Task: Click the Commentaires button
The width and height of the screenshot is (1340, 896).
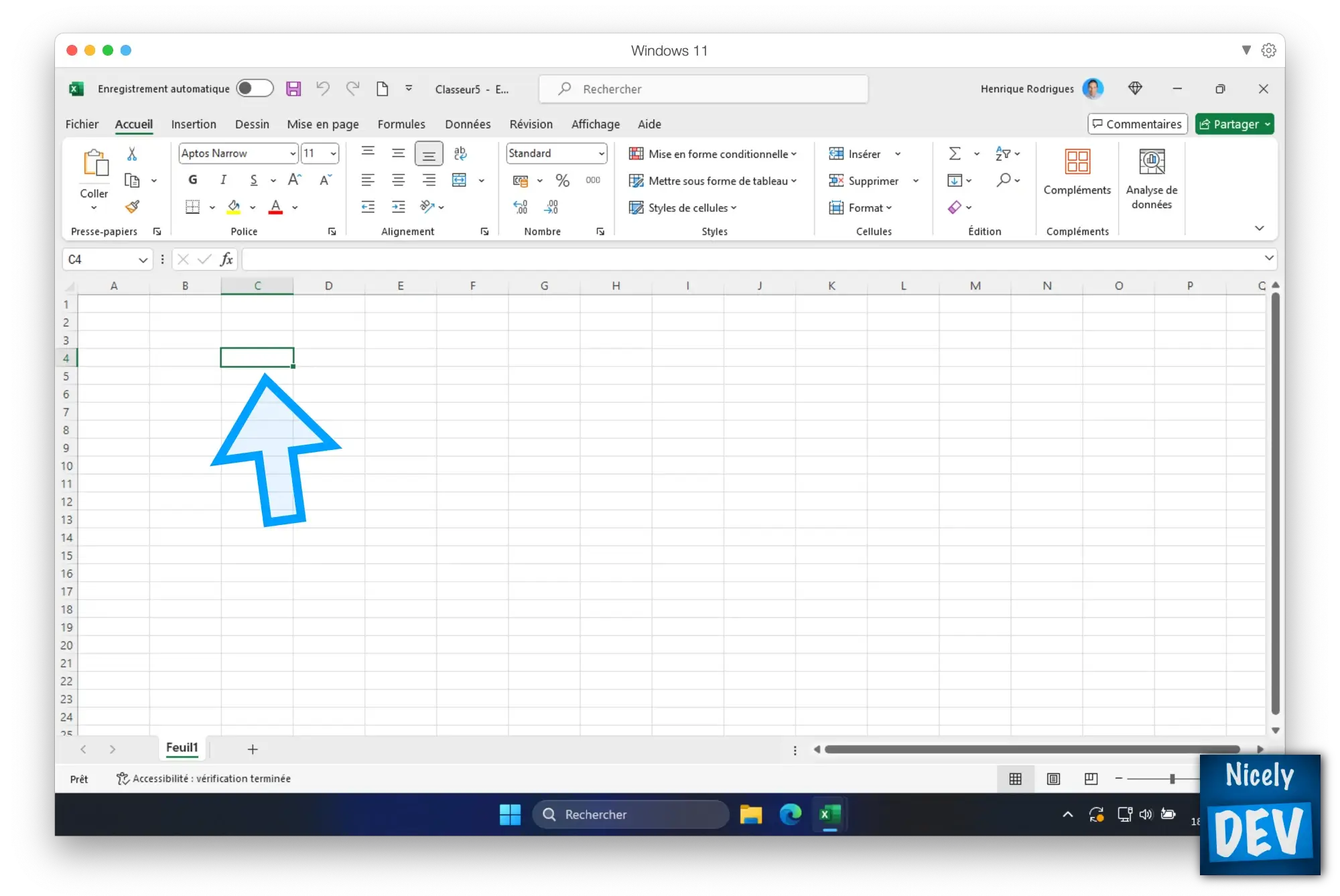Action: [1138, 124]
